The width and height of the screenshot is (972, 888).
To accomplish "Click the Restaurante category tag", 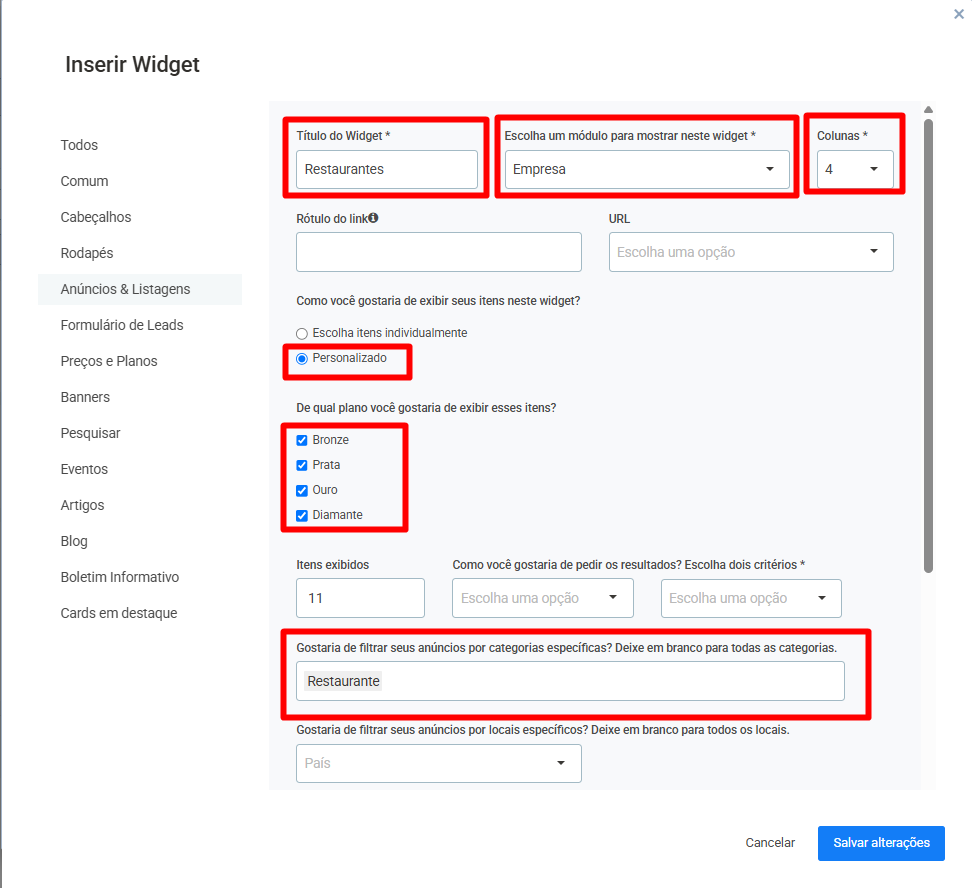I will (343, 681).
